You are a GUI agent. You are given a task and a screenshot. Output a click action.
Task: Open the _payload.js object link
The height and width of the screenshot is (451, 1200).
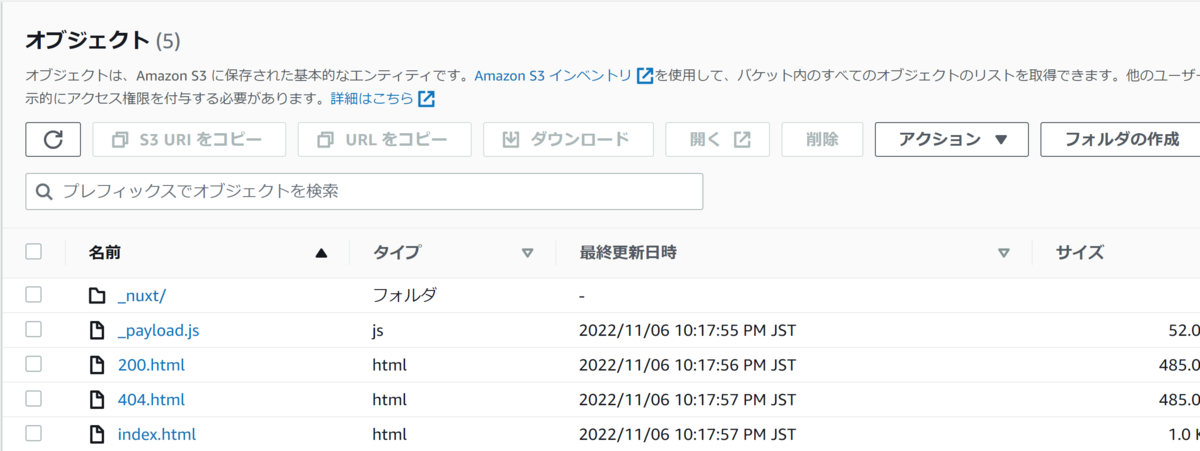coord(151,330)
